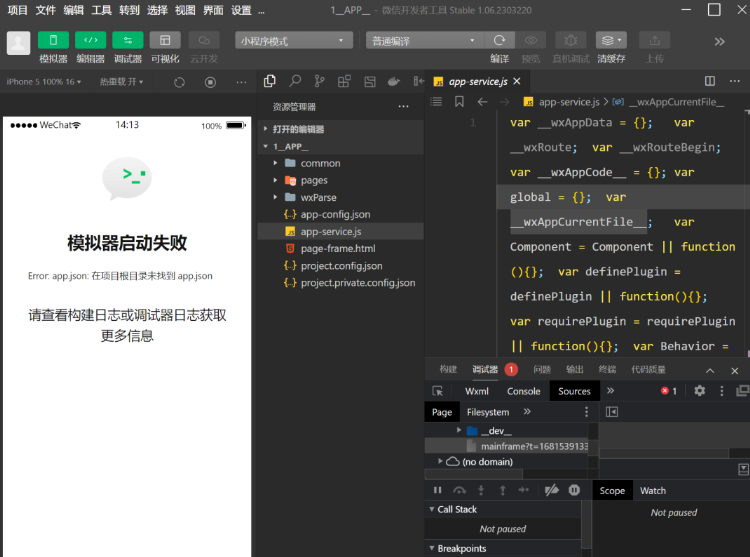Image resolution: width=750 pixels, height=557 pixels.
Task: Click the docker whale icon
Action: pyautogui.click(x=393, y=82)
